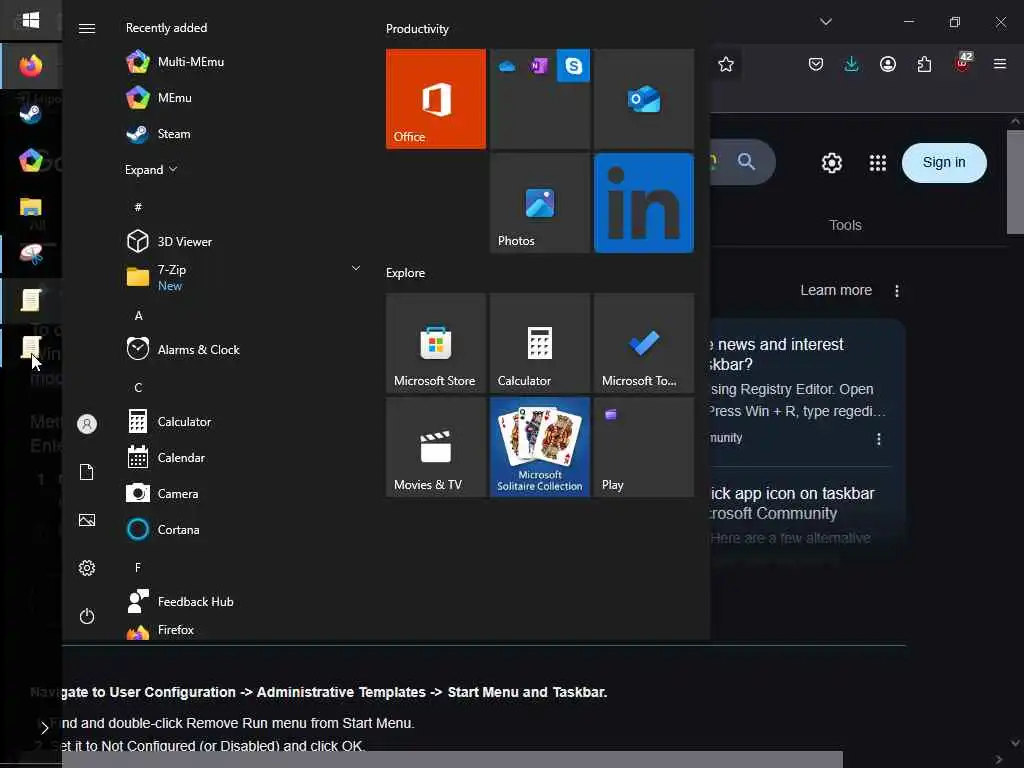Open the 'app icon on taskbar' search result
Image resolution: width=1024 pixels, height=768 pixels.
[792, 504]
